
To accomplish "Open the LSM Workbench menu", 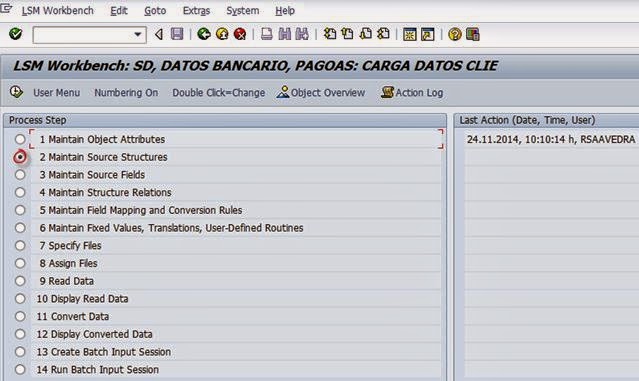I will [57, 11].
